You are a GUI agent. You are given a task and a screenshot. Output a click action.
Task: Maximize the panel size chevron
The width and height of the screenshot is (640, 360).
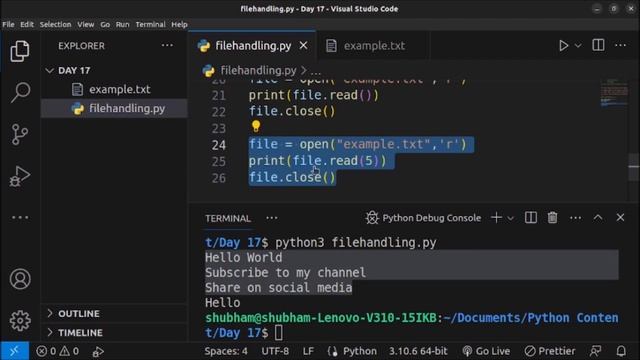click(x=598, y=218)
